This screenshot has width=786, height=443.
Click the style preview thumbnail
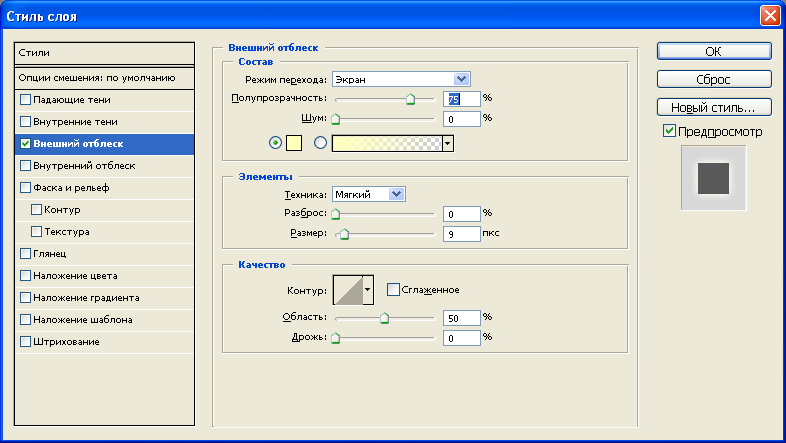pos(713,178)
